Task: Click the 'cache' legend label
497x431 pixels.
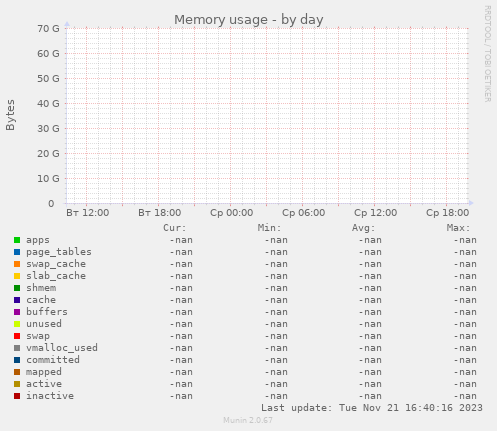Action: [x=41, y=300]
